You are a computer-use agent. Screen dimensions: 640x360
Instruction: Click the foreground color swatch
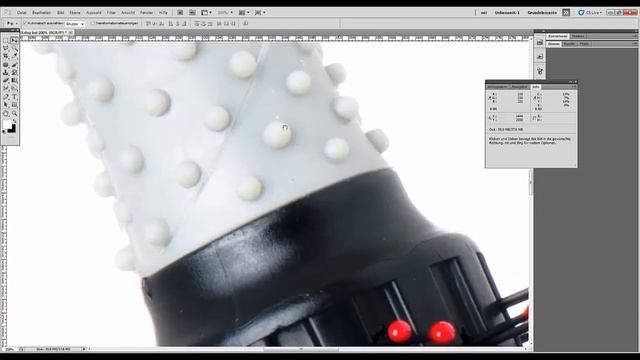click(7, 124)
